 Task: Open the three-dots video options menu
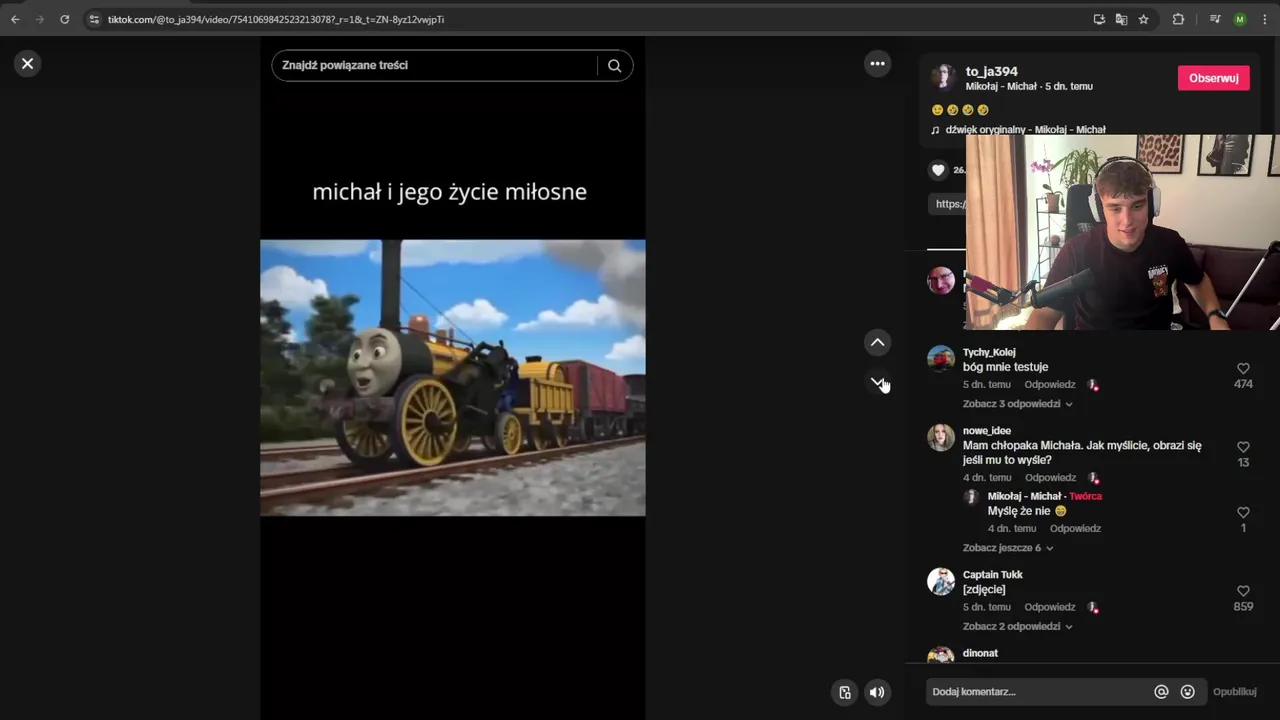[x=877, y=63]
